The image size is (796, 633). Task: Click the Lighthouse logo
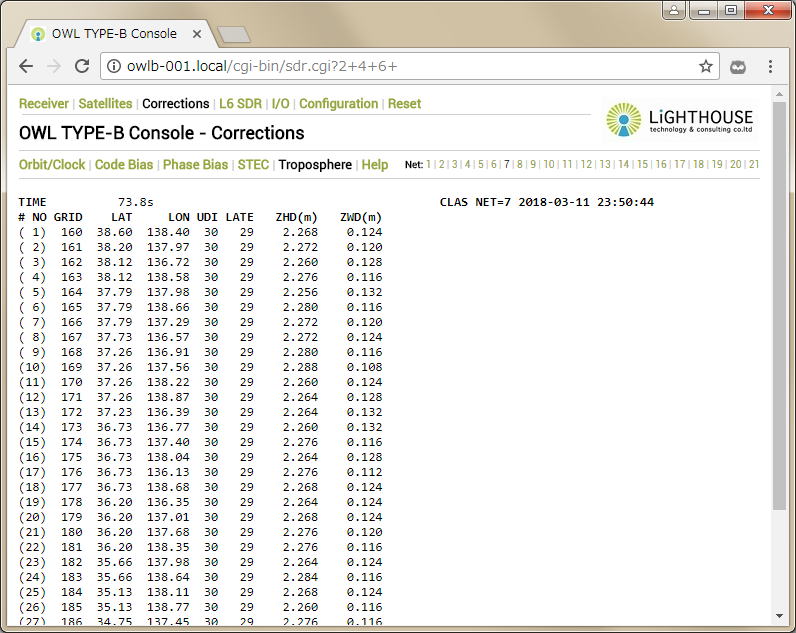(680, 120)
